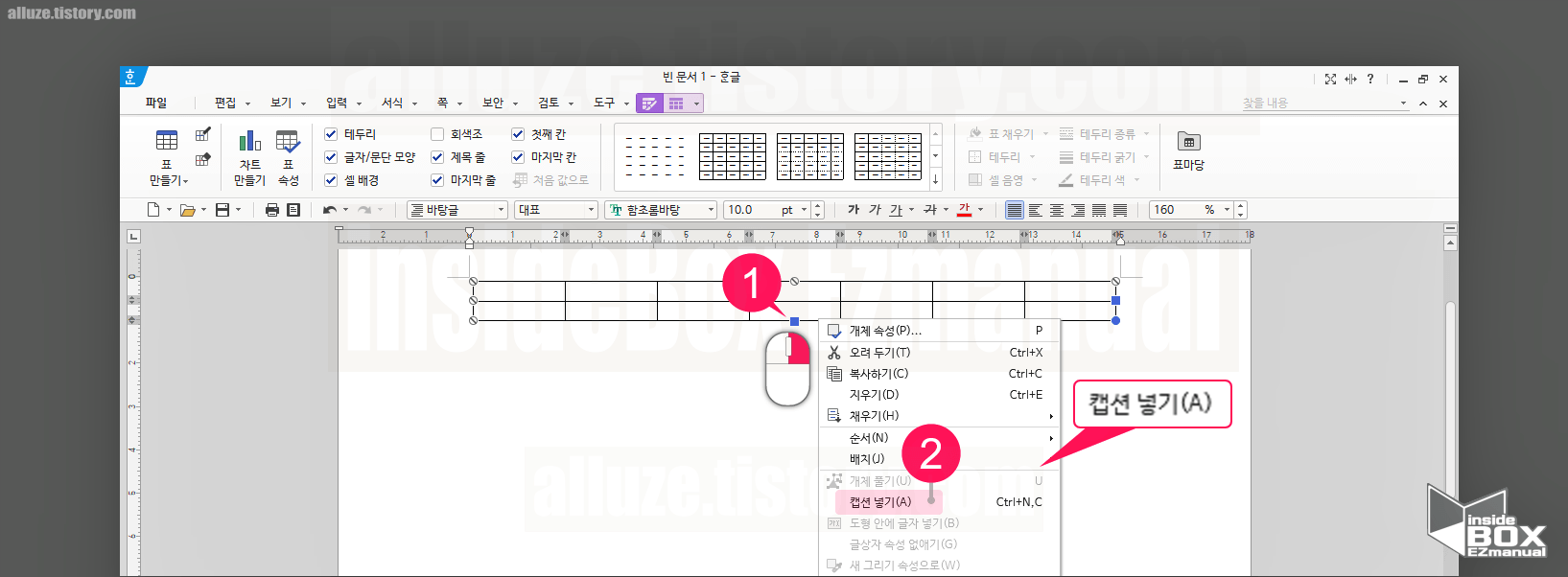Open 표 속성 table properties
Screen dimensions: 1568x577
pos(288,156)
